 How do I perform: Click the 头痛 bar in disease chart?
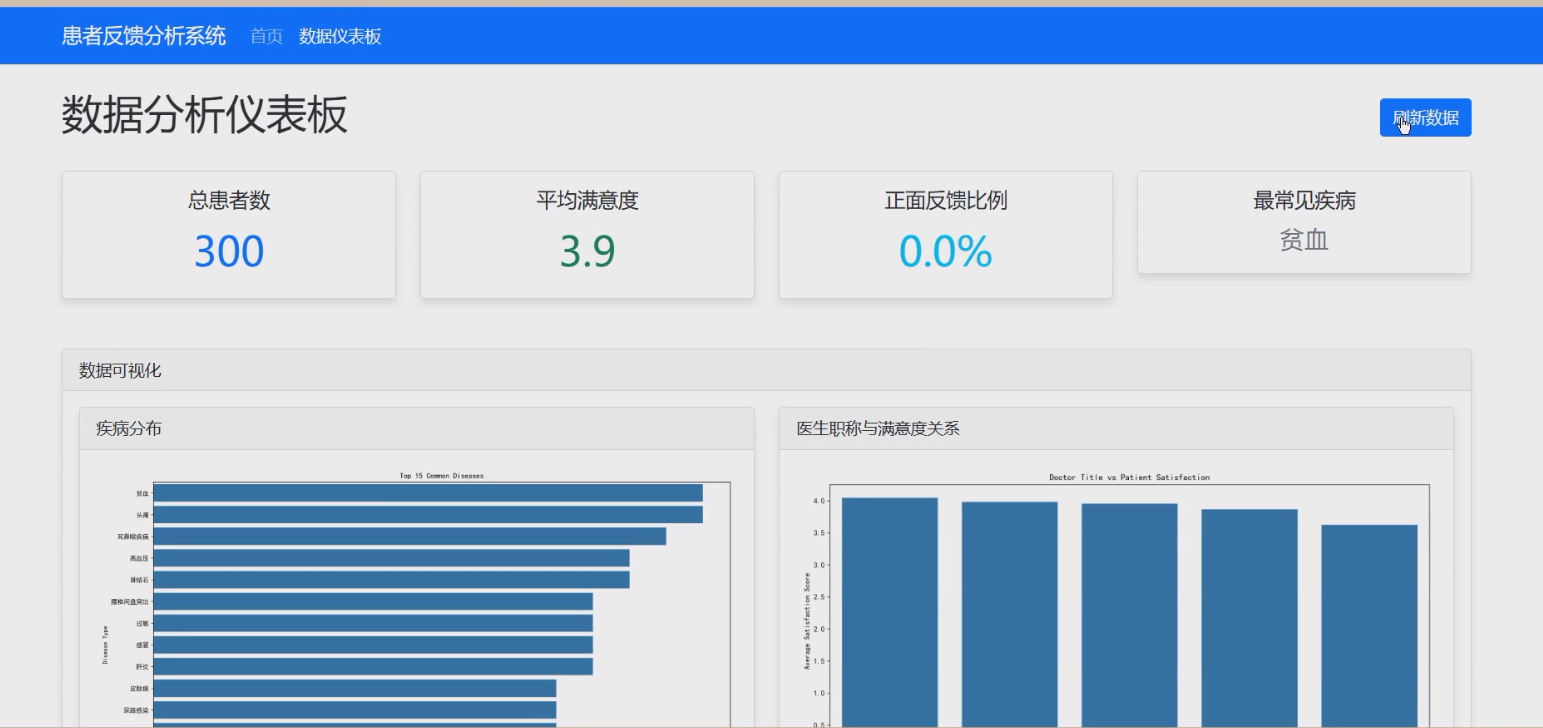[x=428, y=515]
